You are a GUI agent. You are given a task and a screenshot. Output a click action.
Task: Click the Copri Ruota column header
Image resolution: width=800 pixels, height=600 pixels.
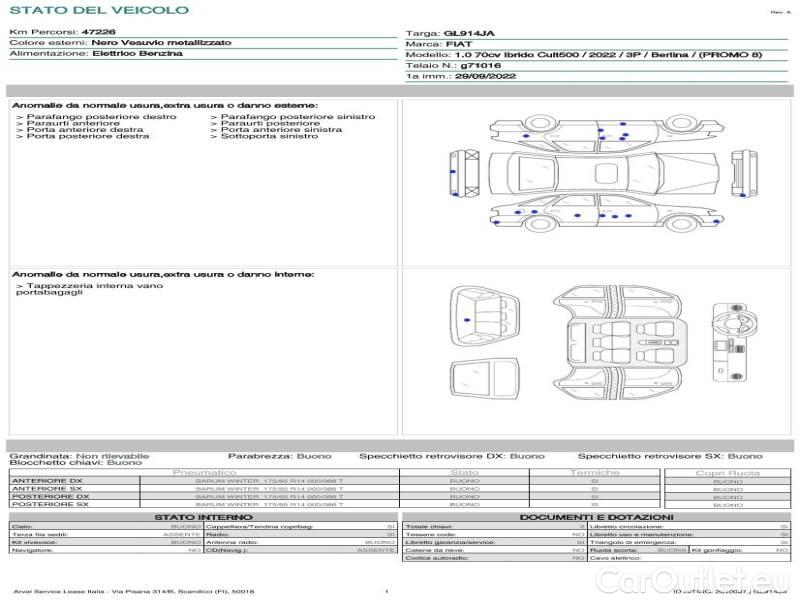(x=727, y=472)
